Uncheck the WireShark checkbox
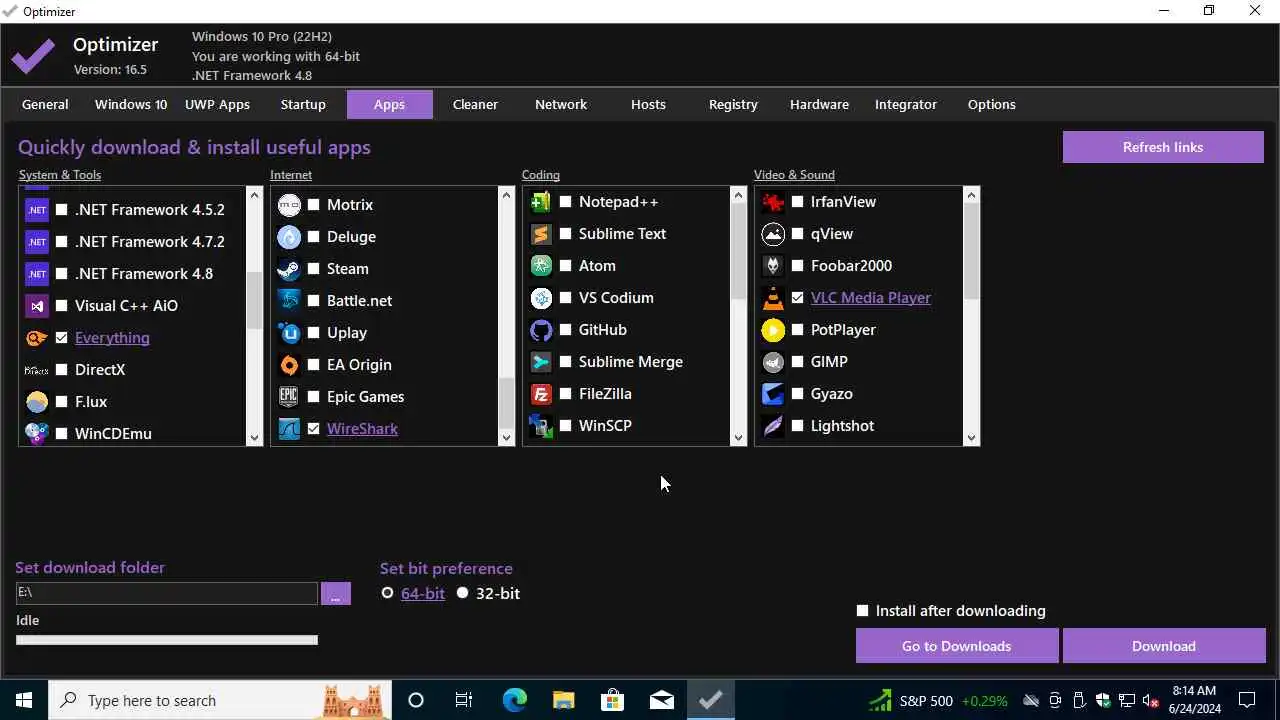Viewport: 1280px width, 720px height. click(314, 429)
